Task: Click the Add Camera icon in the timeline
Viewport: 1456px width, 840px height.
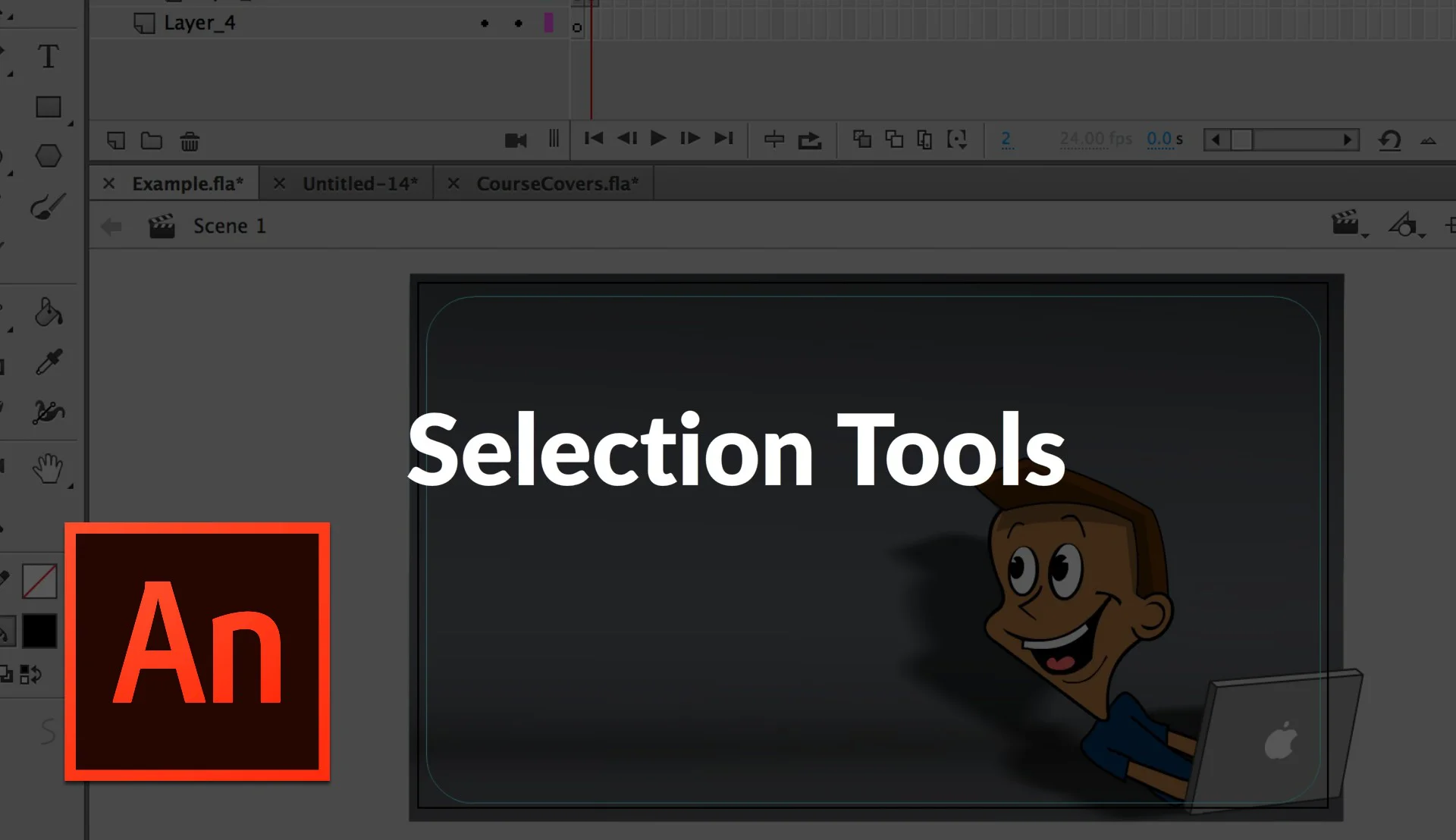Action: (x=516, y=139)
